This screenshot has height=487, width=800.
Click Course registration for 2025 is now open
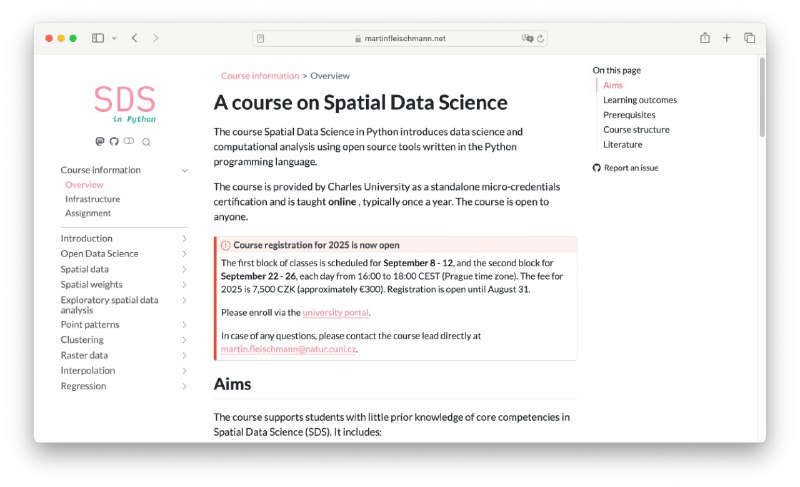[x=316, y=245]
